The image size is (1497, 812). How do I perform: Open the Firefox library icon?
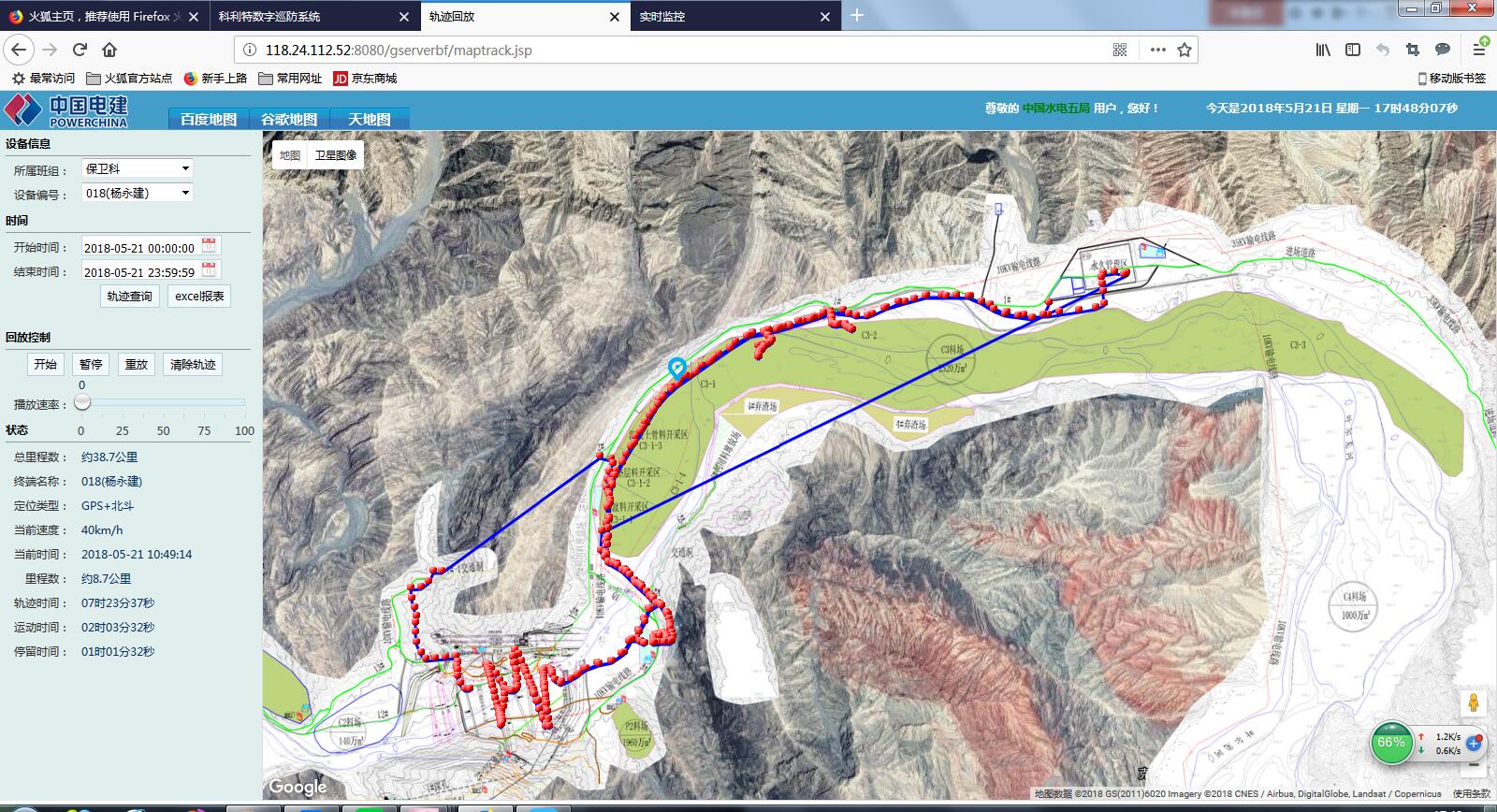point(1323,50)
